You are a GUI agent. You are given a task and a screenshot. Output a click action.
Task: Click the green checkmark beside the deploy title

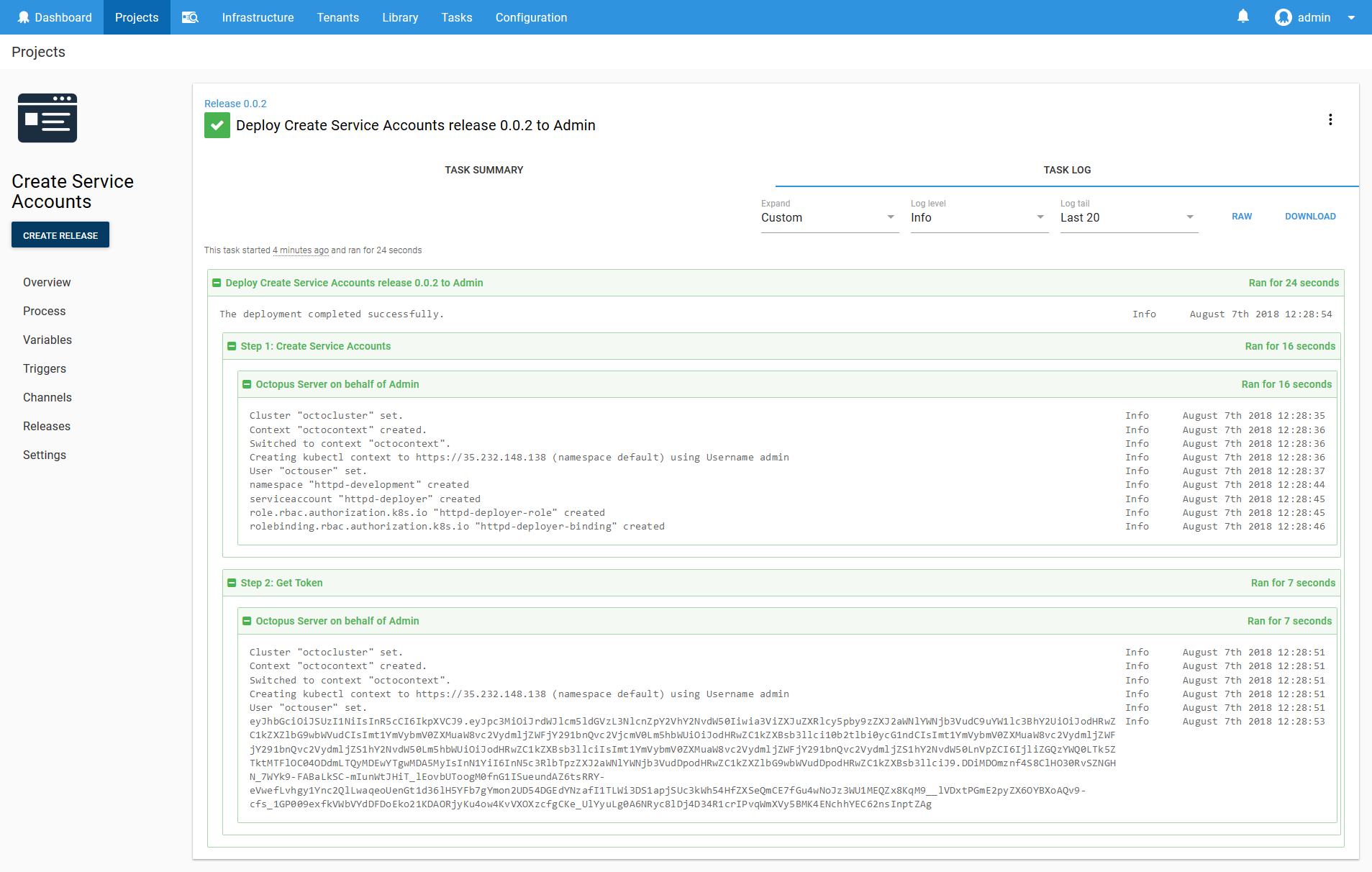point(217,124)
